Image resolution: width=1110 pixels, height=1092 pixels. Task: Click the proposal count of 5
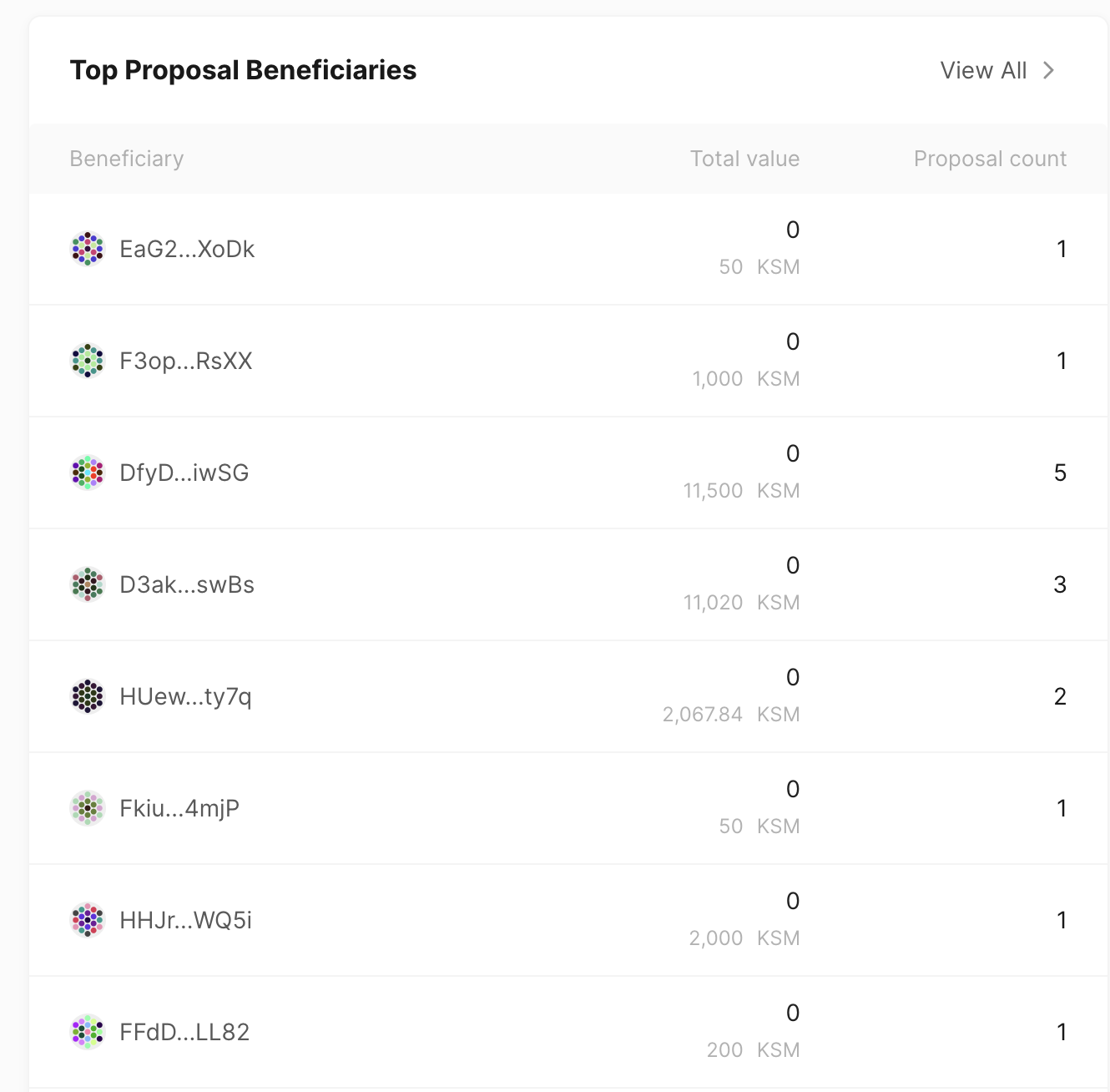[x=1060, y=472]
